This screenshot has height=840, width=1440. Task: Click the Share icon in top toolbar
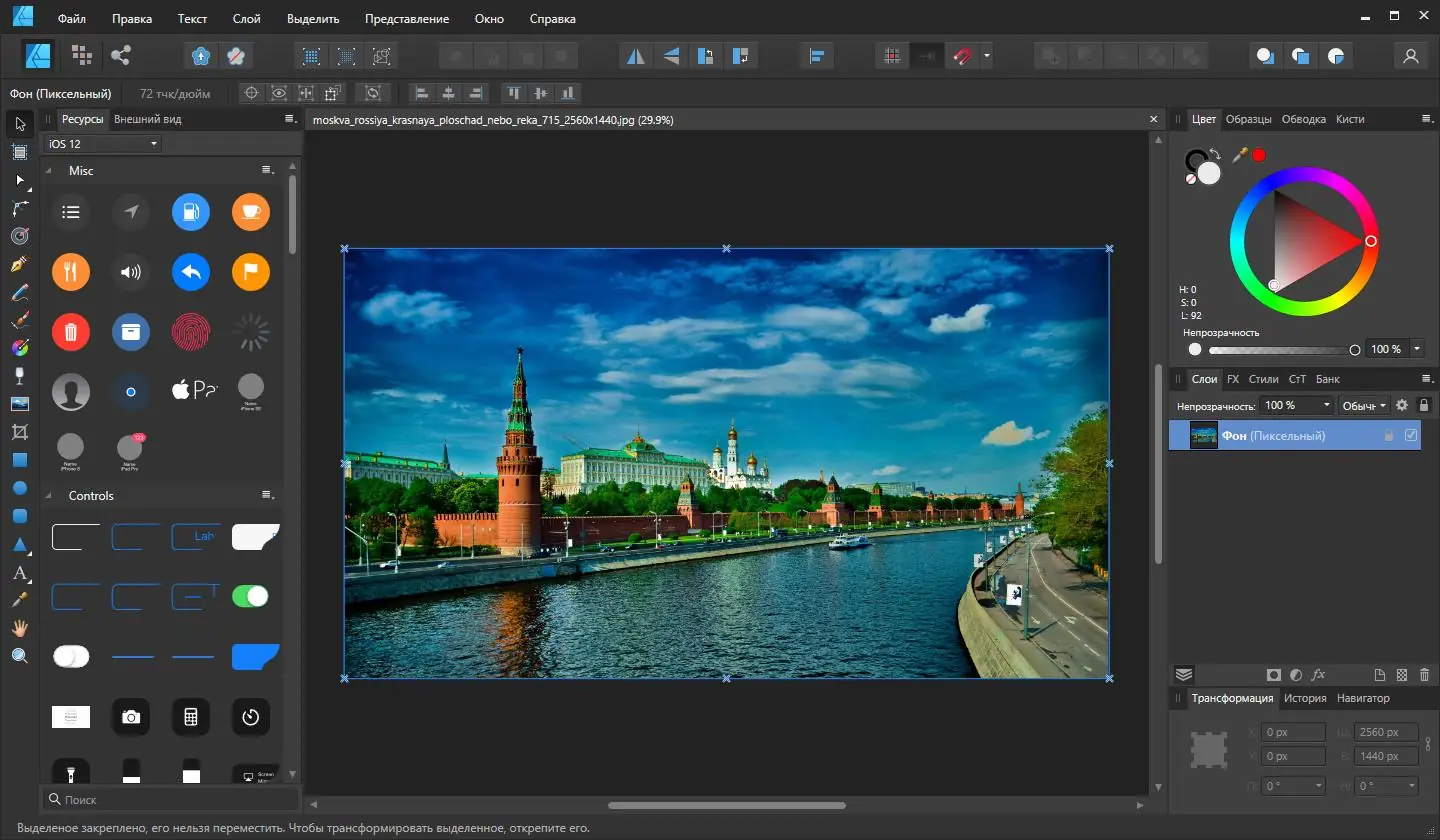pyautogui.click(x=121, y=56)
